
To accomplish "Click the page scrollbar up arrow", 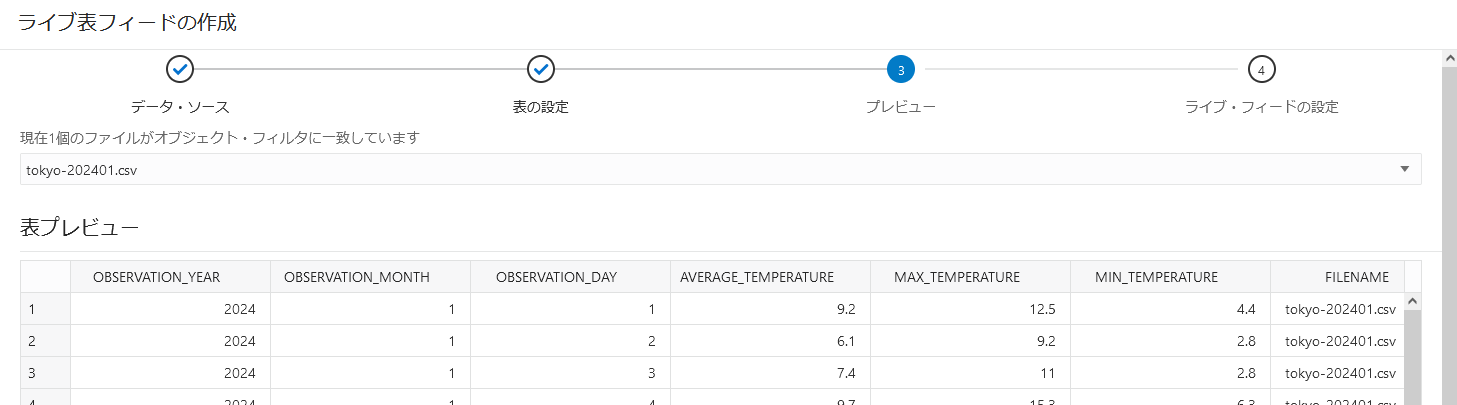I will coord(1449,58).
